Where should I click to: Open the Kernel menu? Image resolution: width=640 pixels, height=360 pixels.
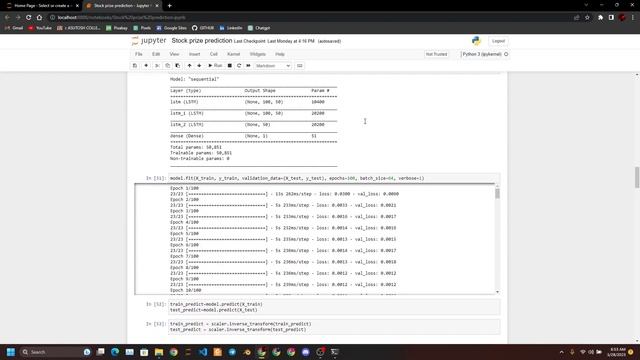pos(233,54)
